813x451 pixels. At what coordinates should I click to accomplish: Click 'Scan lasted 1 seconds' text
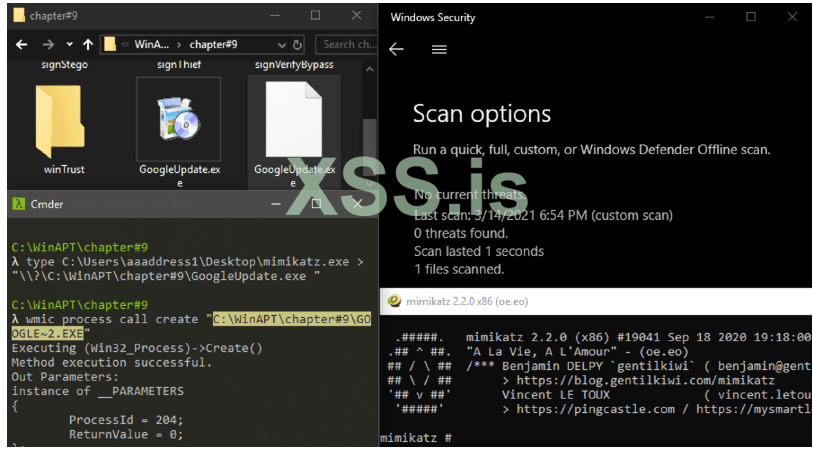479,251
